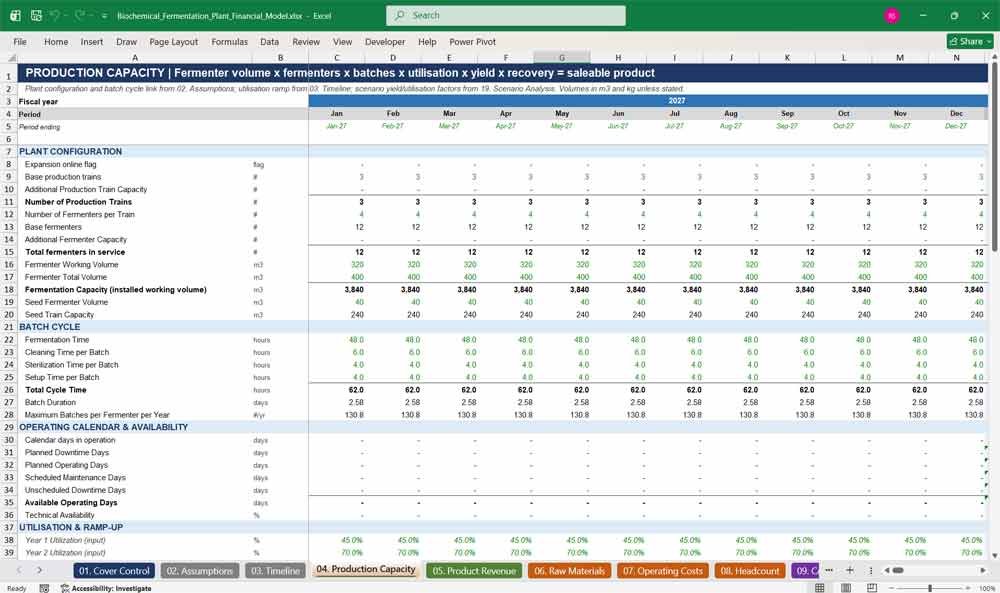Click Accessibility: Investigate in status bar
The width and height of the screenshot is (1000, 593).
[x=106, y=588]
